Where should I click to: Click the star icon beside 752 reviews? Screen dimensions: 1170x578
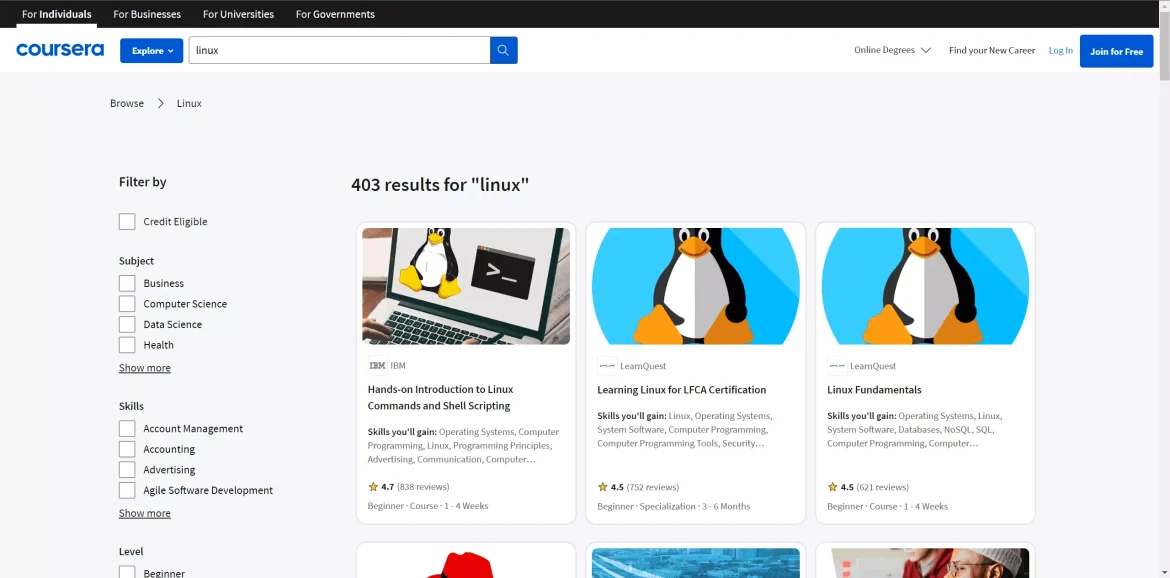[603, 486]
